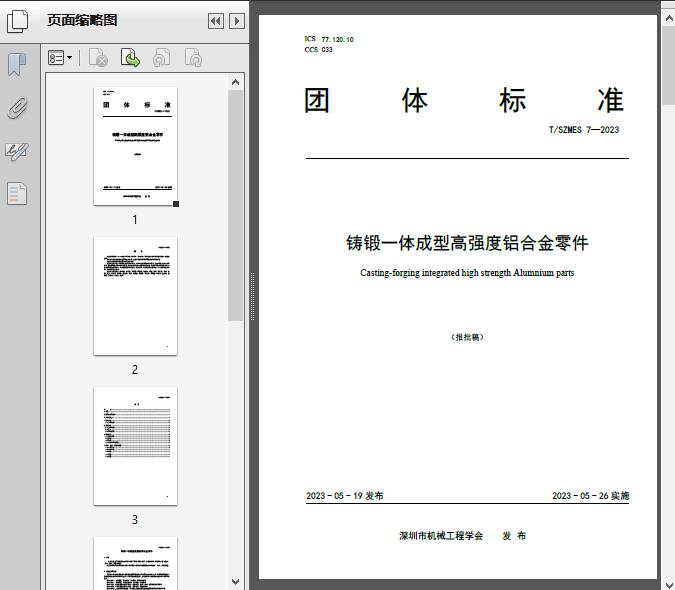
Task: Select page 3 thumbnail
Action: (x=135, y=446)
